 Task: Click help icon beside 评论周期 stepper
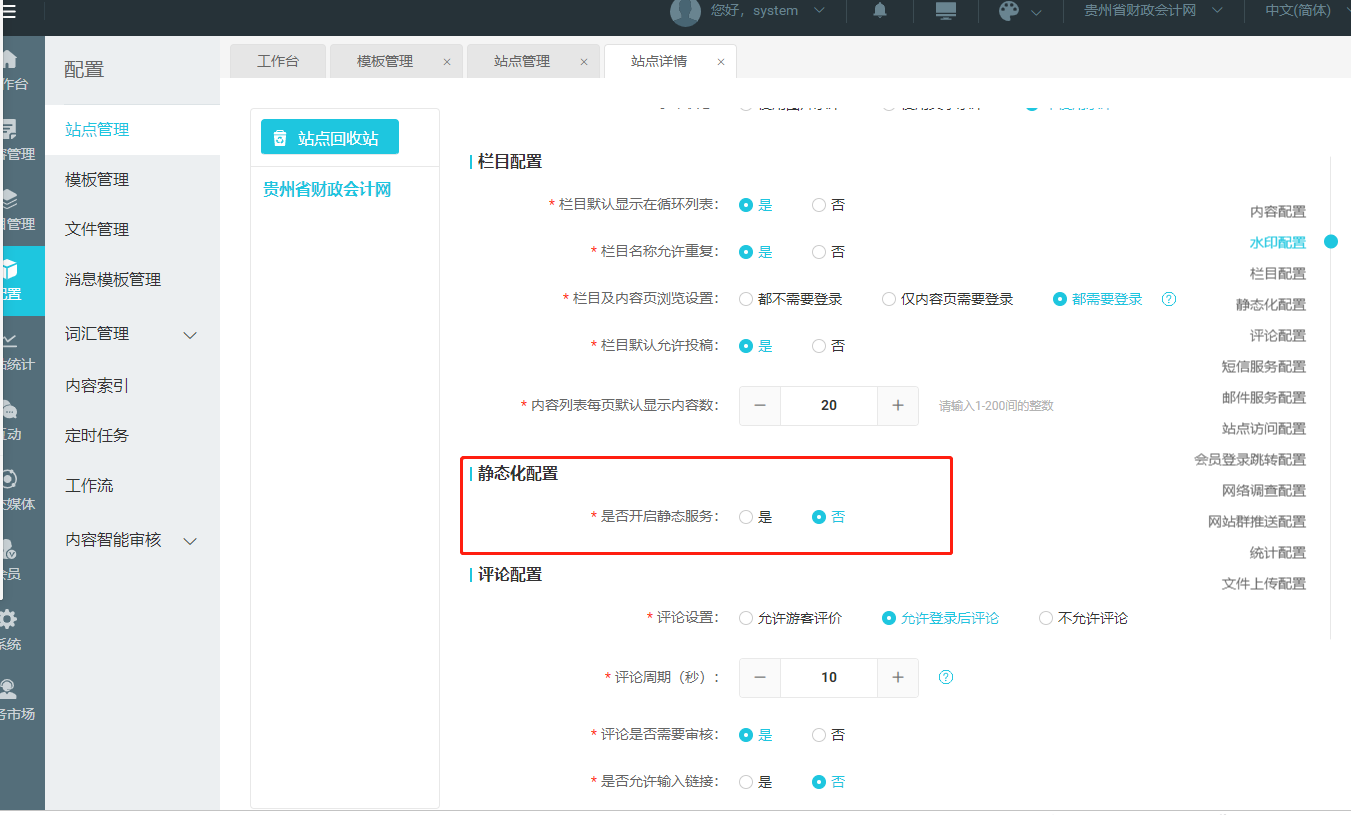[x=946, y=677]
